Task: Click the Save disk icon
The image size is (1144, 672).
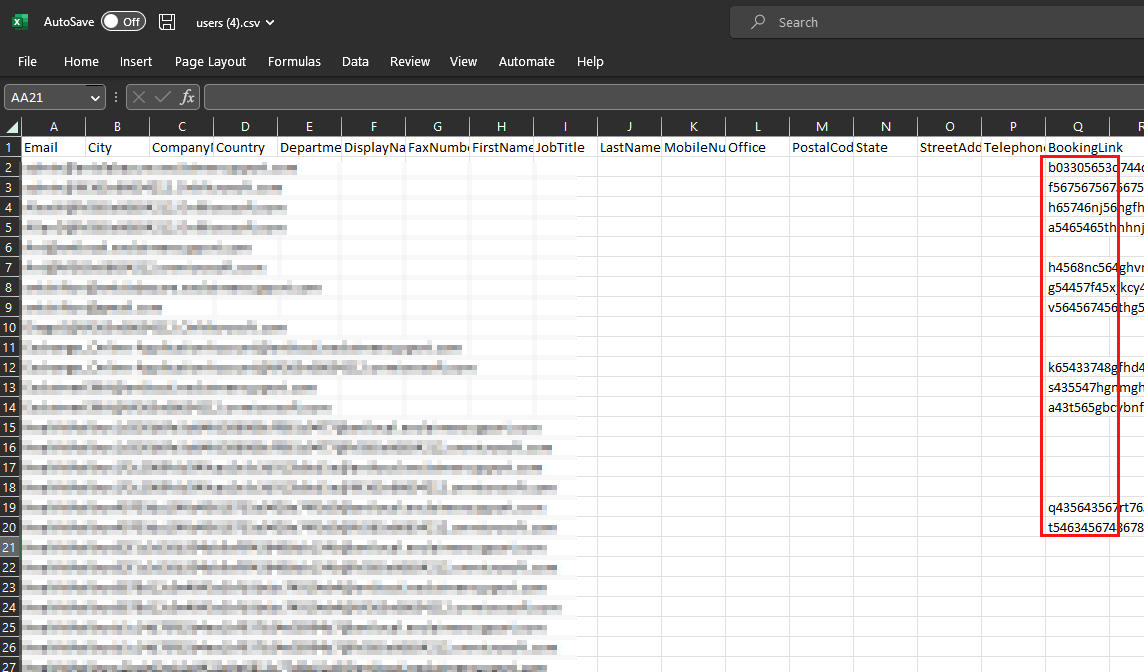Action: (167, 21)
